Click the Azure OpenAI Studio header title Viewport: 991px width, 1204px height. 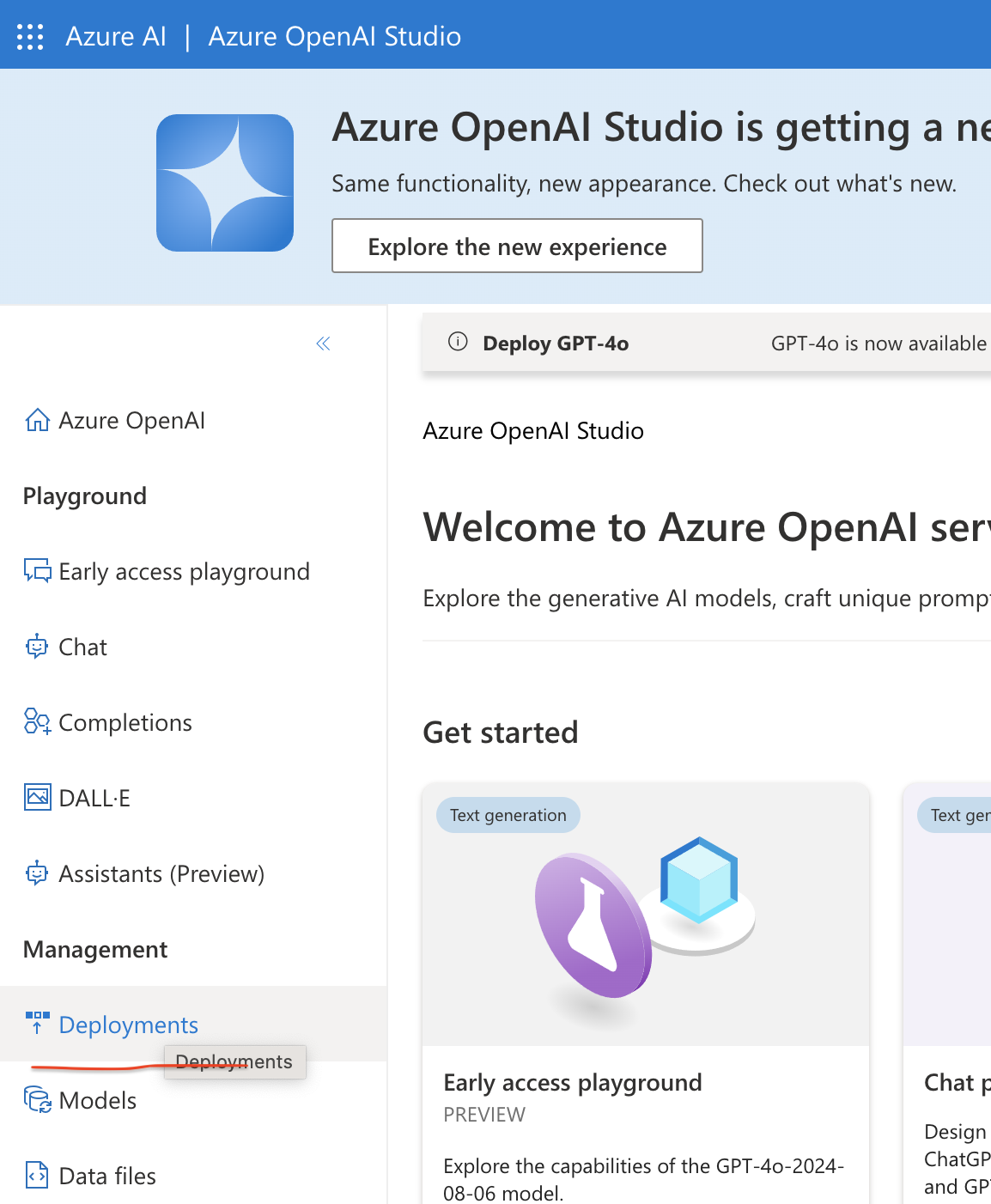[335, 36]
